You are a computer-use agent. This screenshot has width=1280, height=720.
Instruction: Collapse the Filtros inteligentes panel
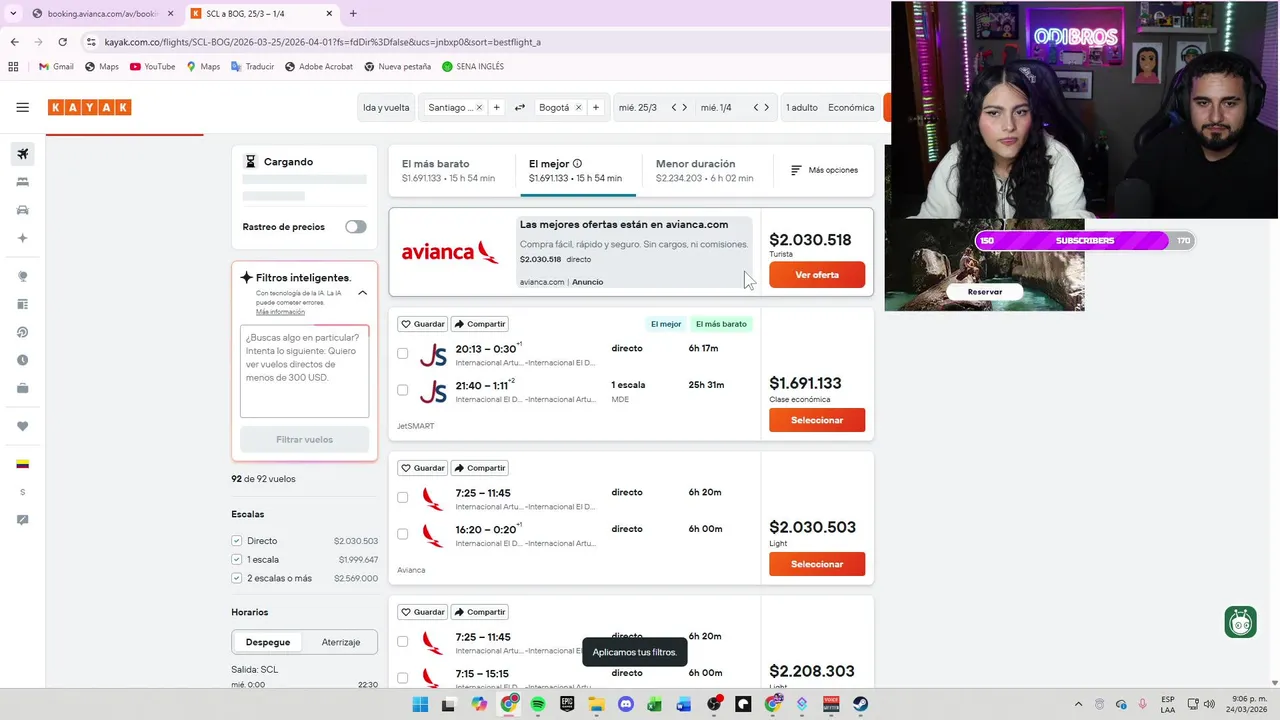[x=362, y=293]
